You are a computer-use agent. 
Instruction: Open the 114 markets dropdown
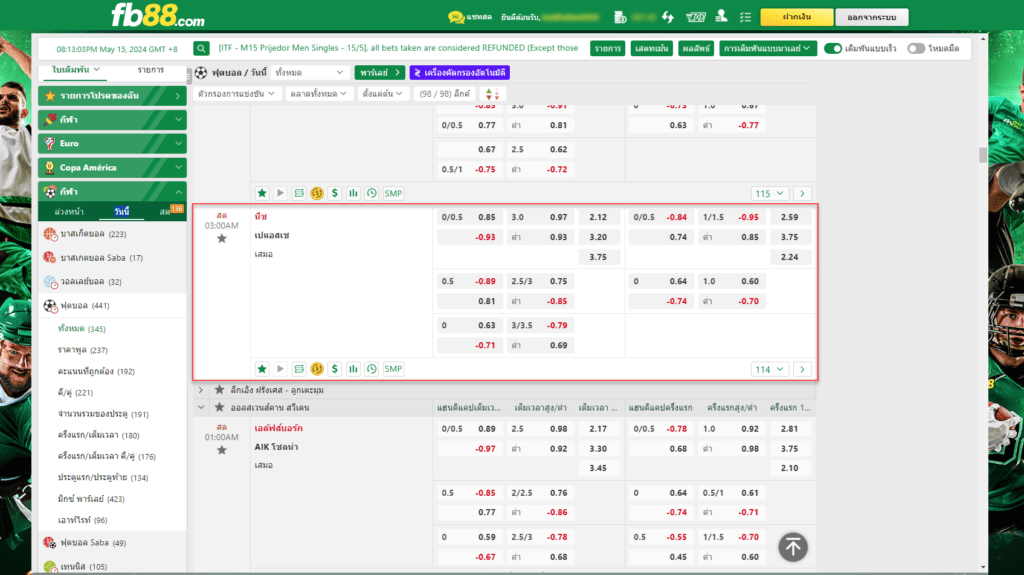(x=769, y=369)
